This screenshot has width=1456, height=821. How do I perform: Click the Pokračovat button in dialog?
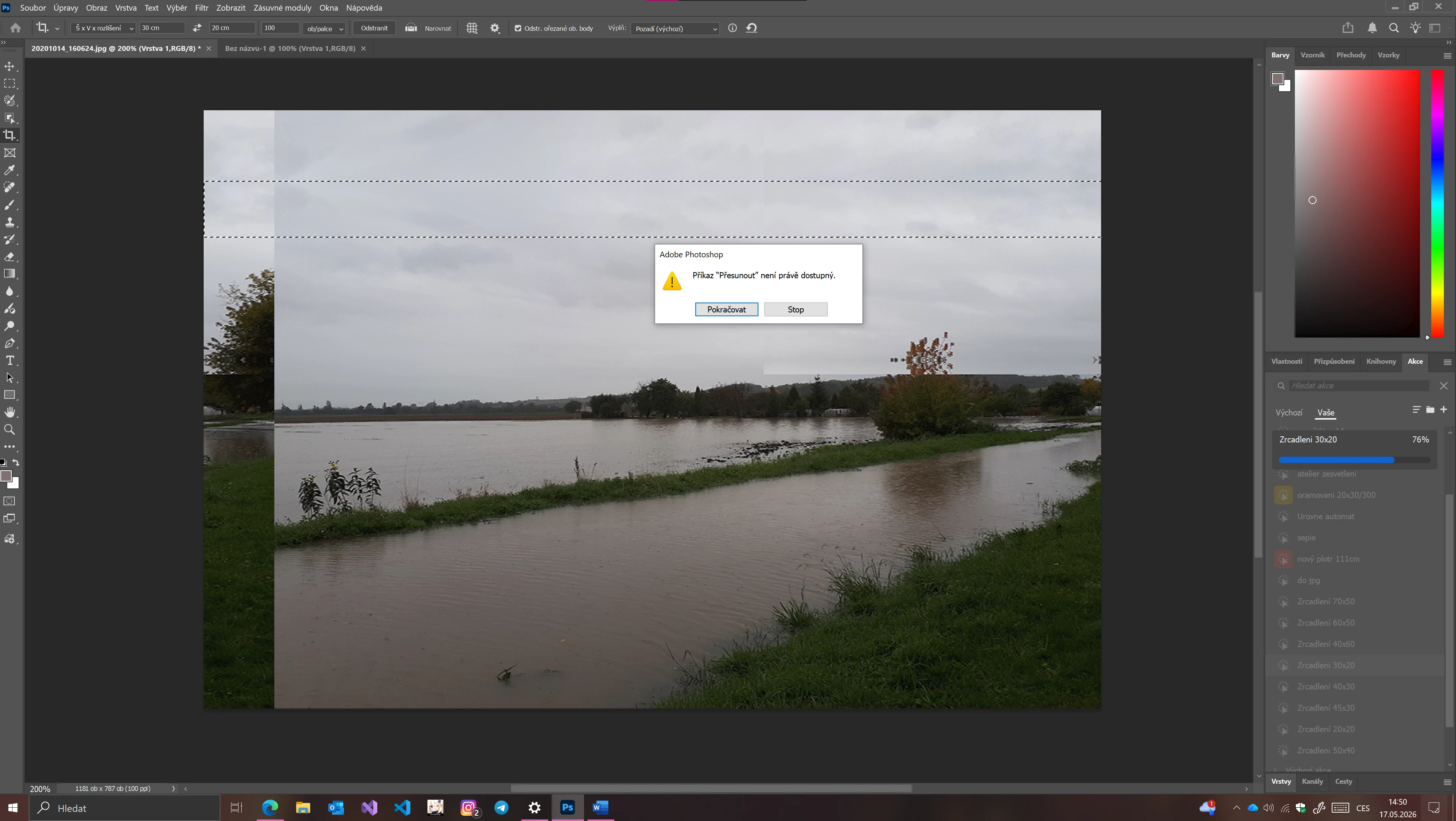coord(726,309)
